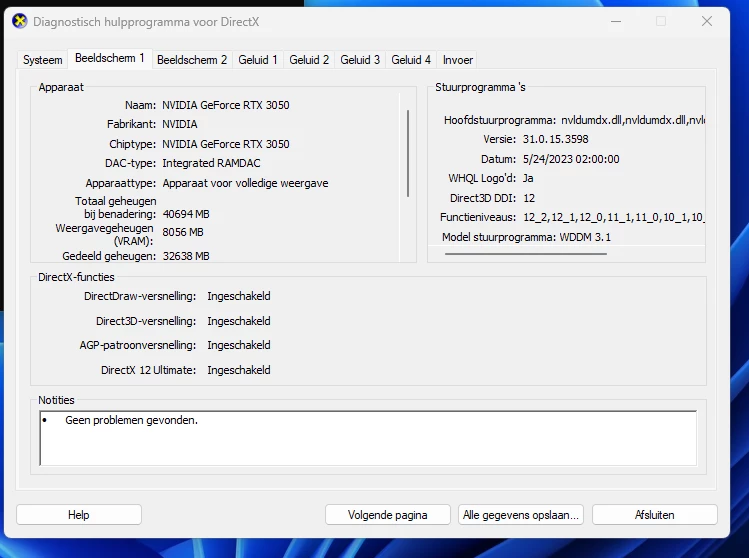
Task: Click the Volgende pagina button
Action: click(x=387, y=515)
